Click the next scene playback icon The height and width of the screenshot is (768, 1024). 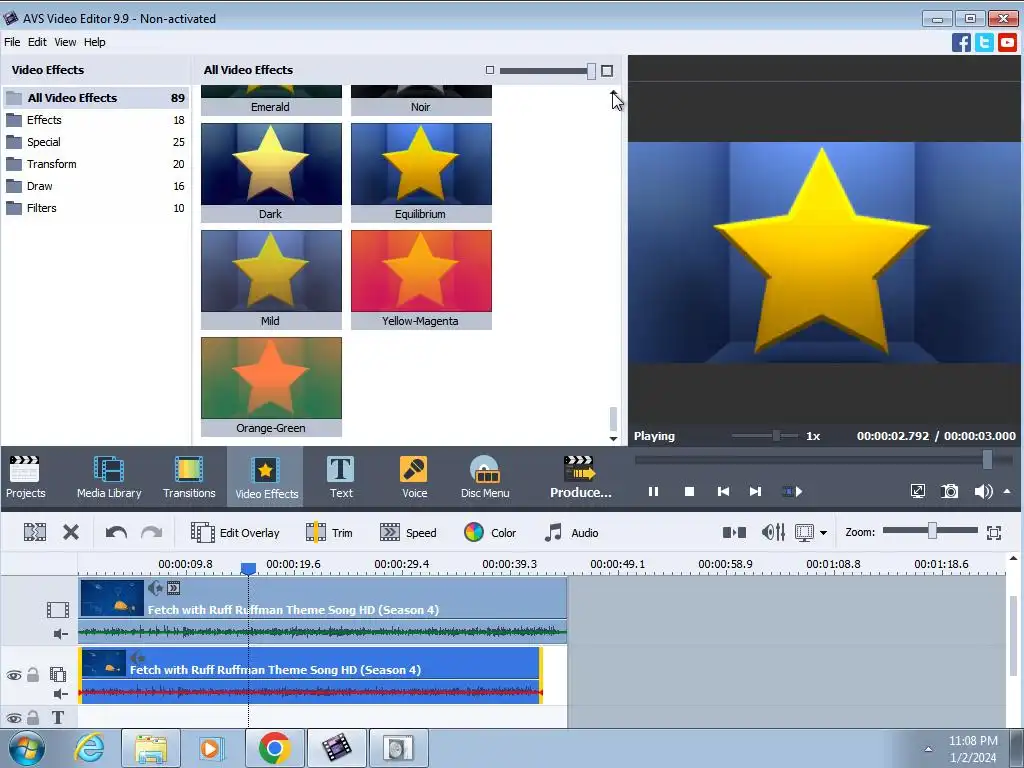(792, 492)
